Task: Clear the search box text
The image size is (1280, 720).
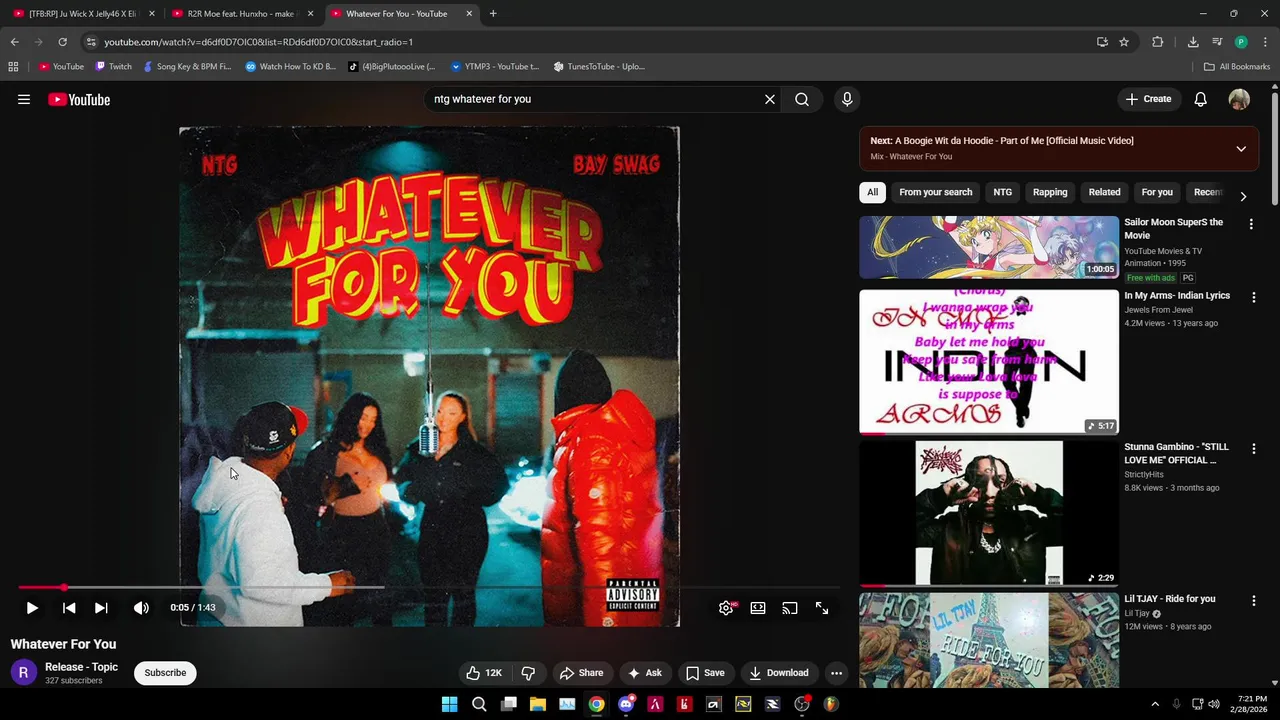Action: [770, 99]
